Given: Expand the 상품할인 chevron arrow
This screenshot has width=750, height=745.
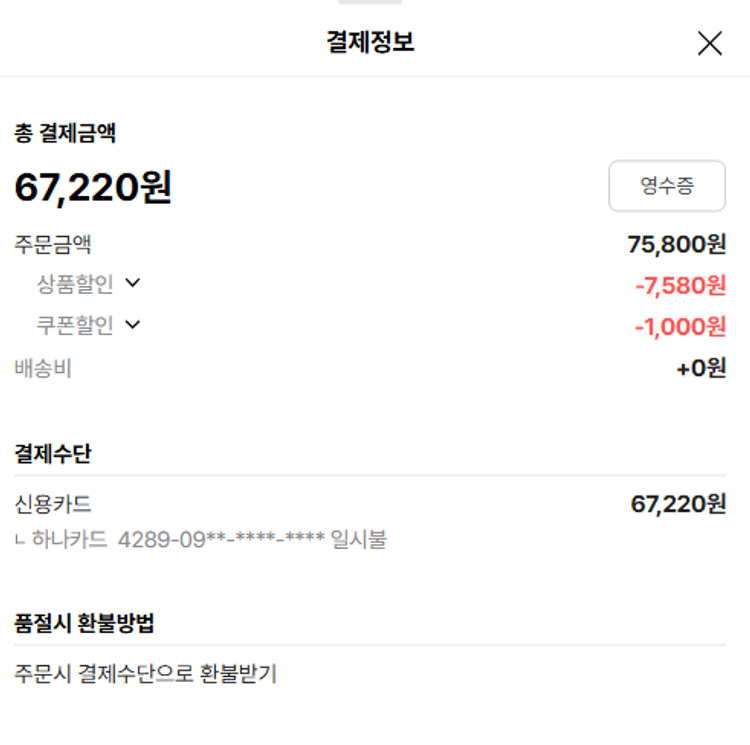Looking at the screenshot, I should tap(133, 283).
